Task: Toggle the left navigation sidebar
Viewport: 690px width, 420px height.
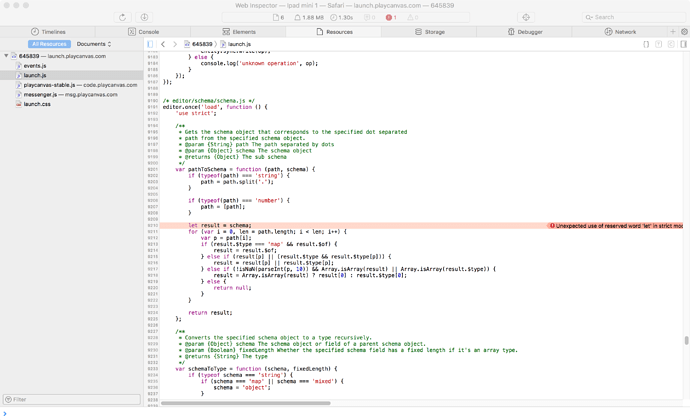Action: coord(150,44)
